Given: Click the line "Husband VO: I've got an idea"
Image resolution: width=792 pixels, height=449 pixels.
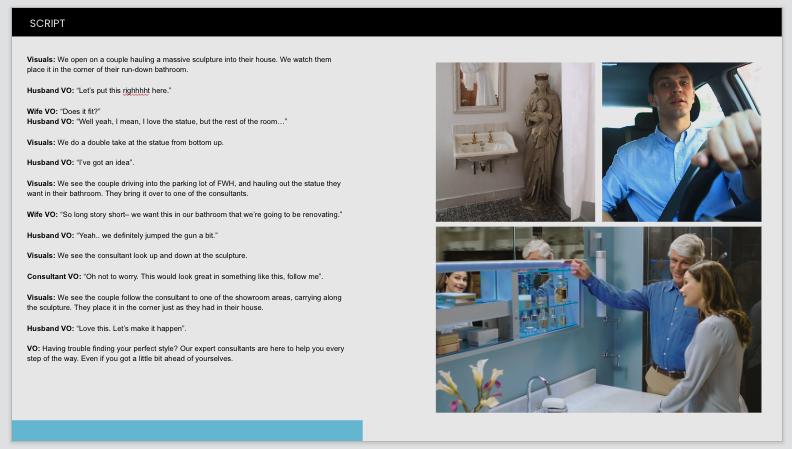Looking at the screenshot, I should 80,163.
